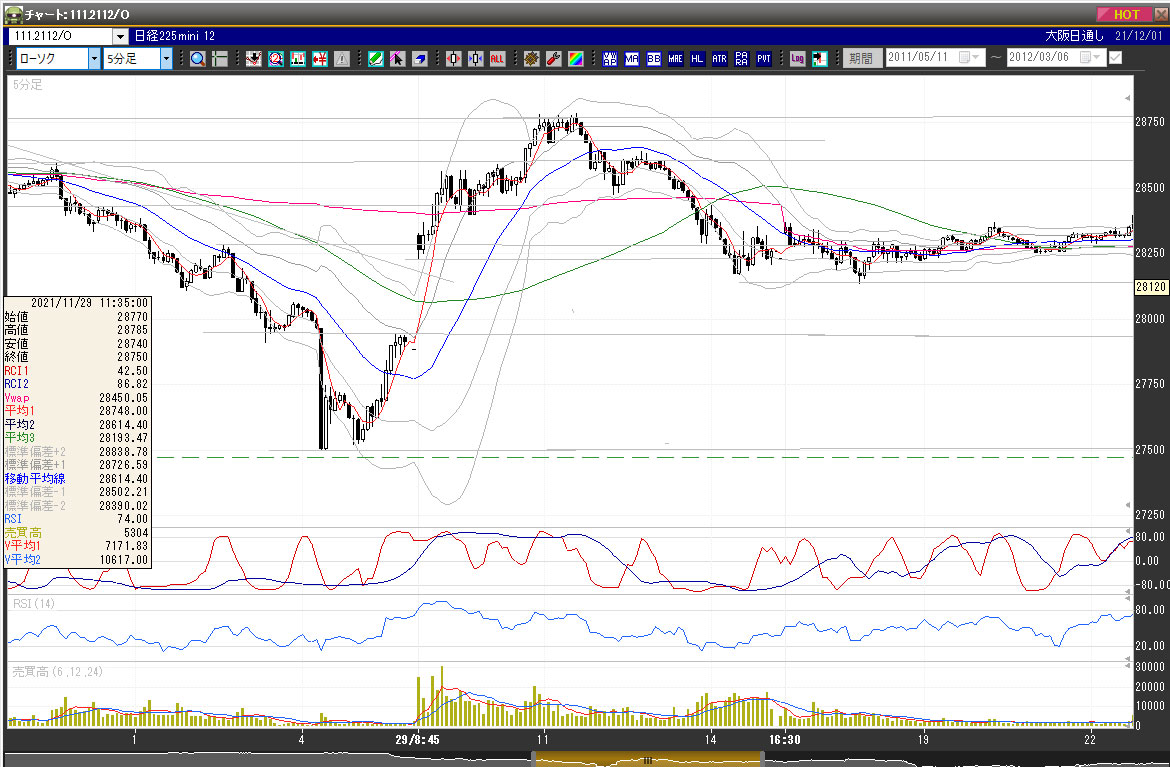1170x767 pixels.
Task: Select the arrow pointer tool
Action: click(398, 59)
